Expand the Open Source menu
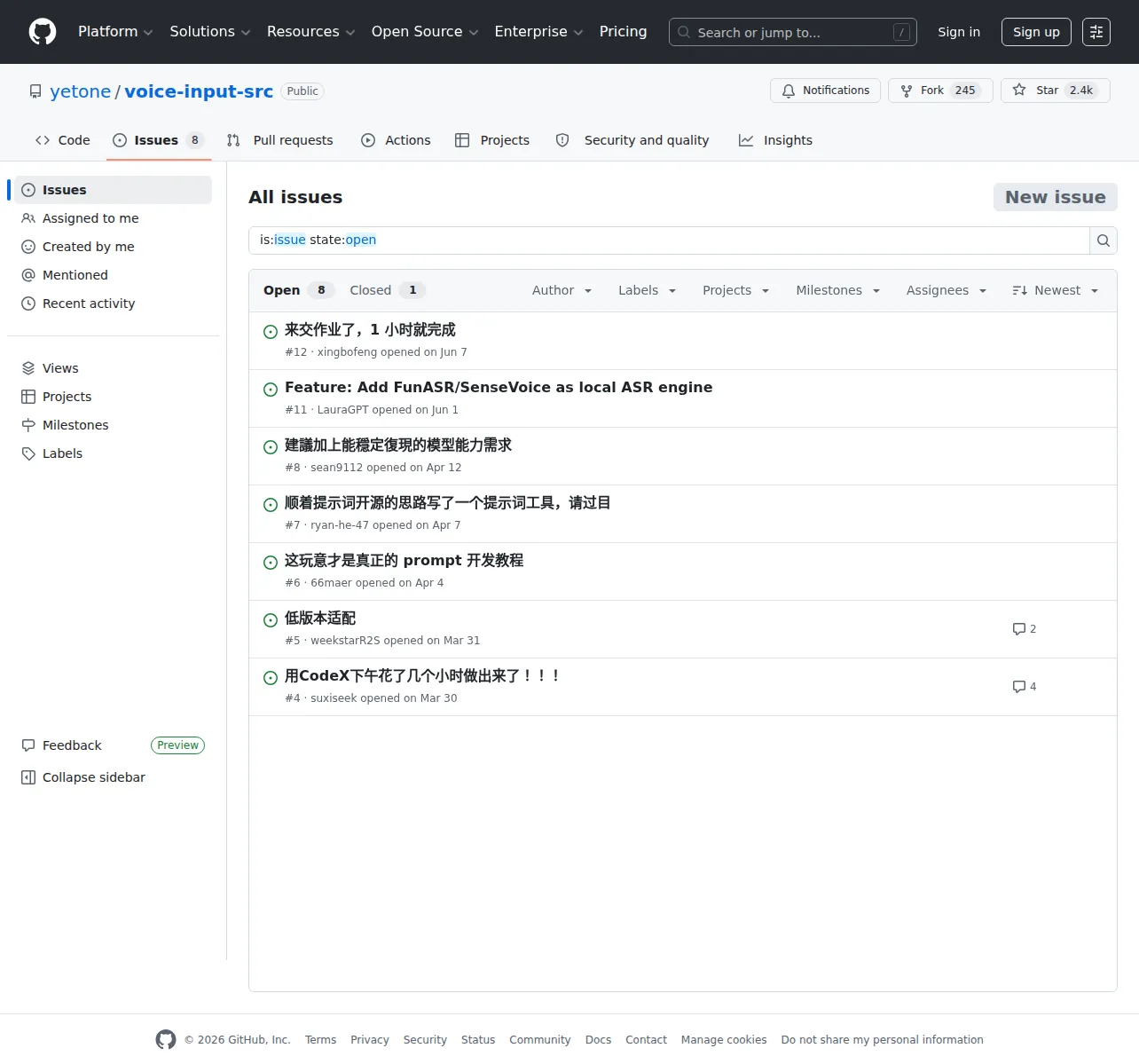Image resolution: width=1139 pixels, height=1064 pixels. coord(425,32)
